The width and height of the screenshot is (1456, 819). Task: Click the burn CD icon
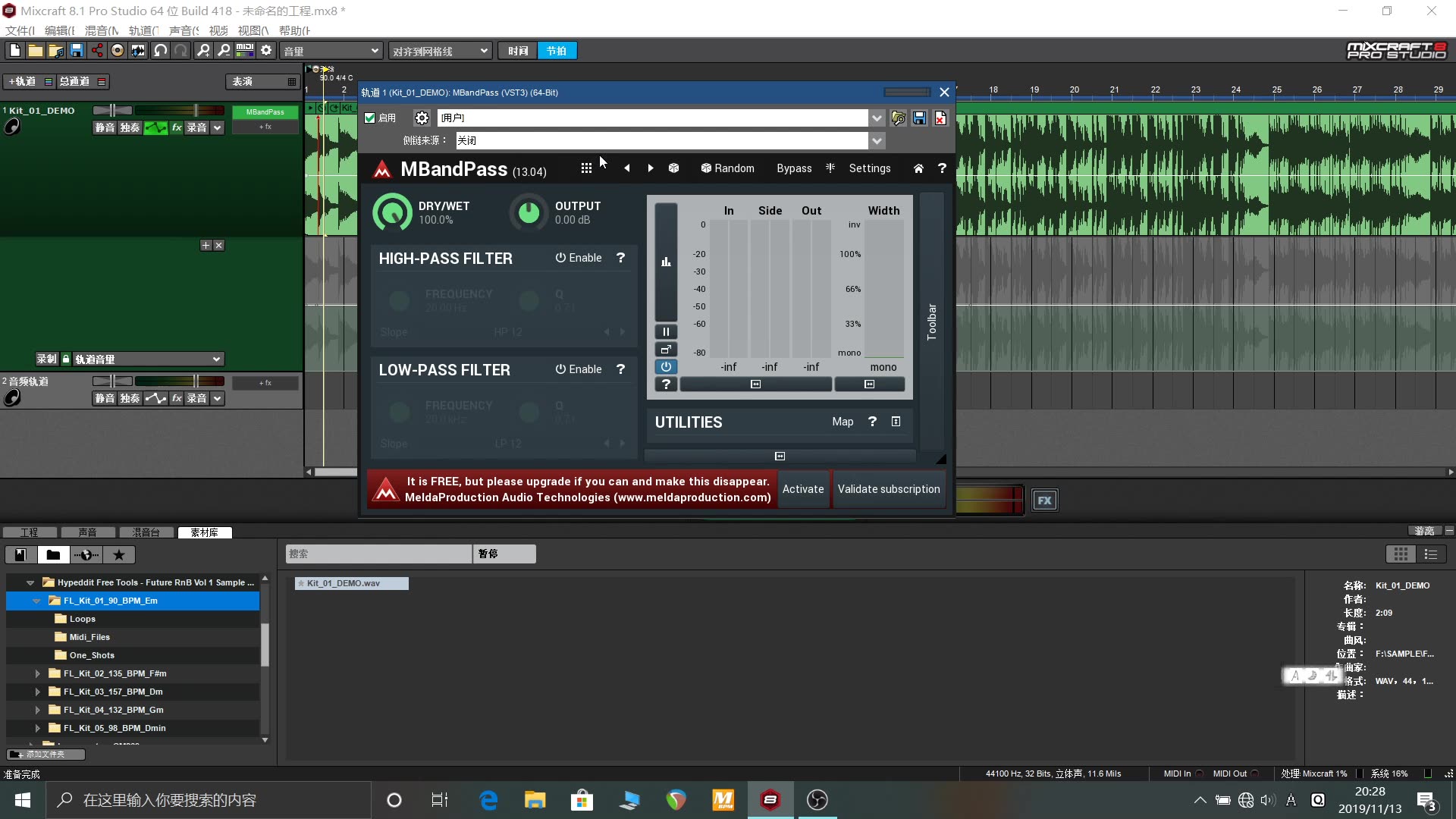[118, 51]
